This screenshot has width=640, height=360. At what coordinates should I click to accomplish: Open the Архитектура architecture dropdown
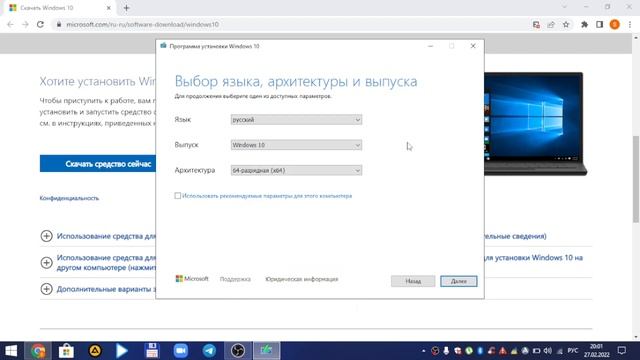click(296, 170)
